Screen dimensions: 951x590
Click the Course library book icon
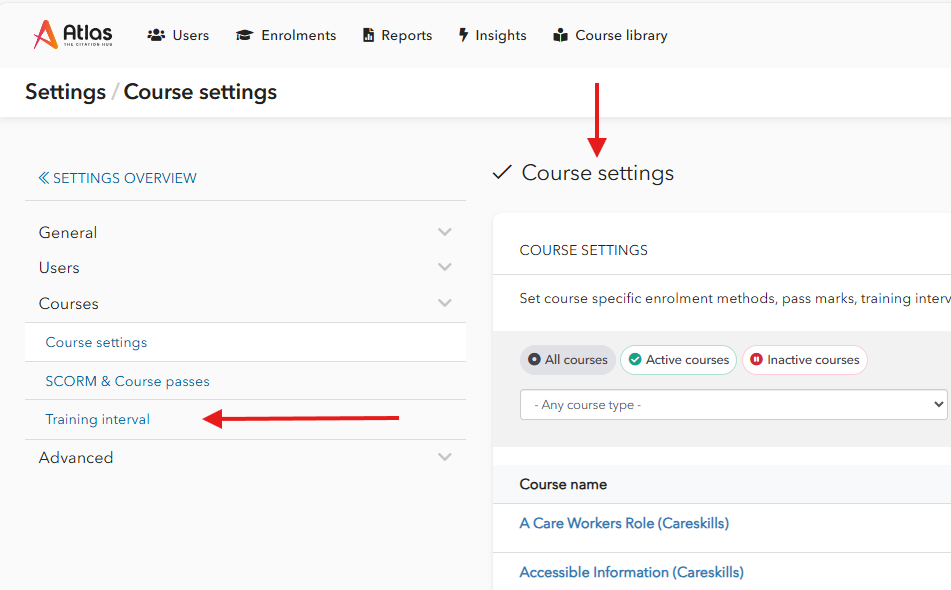(560, 35)
